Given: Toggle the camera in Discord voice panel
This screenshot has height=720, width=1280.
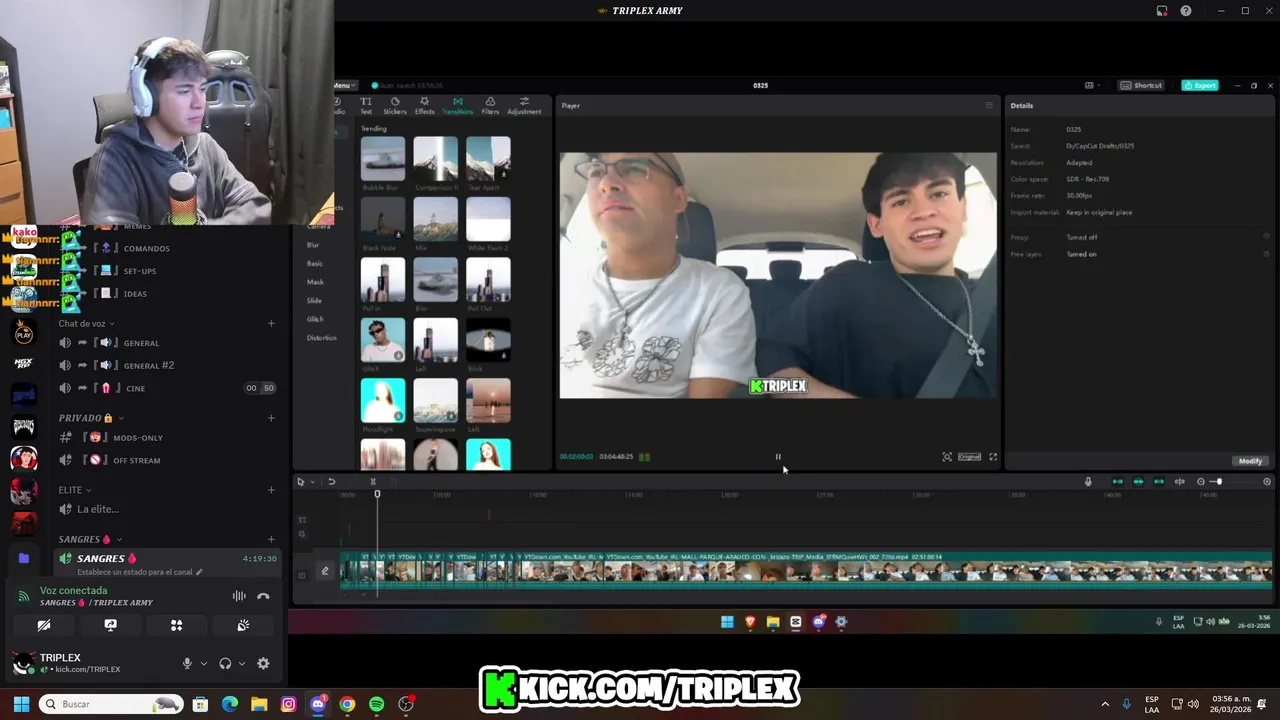Looking at the screenshot, I should (44, 625).
